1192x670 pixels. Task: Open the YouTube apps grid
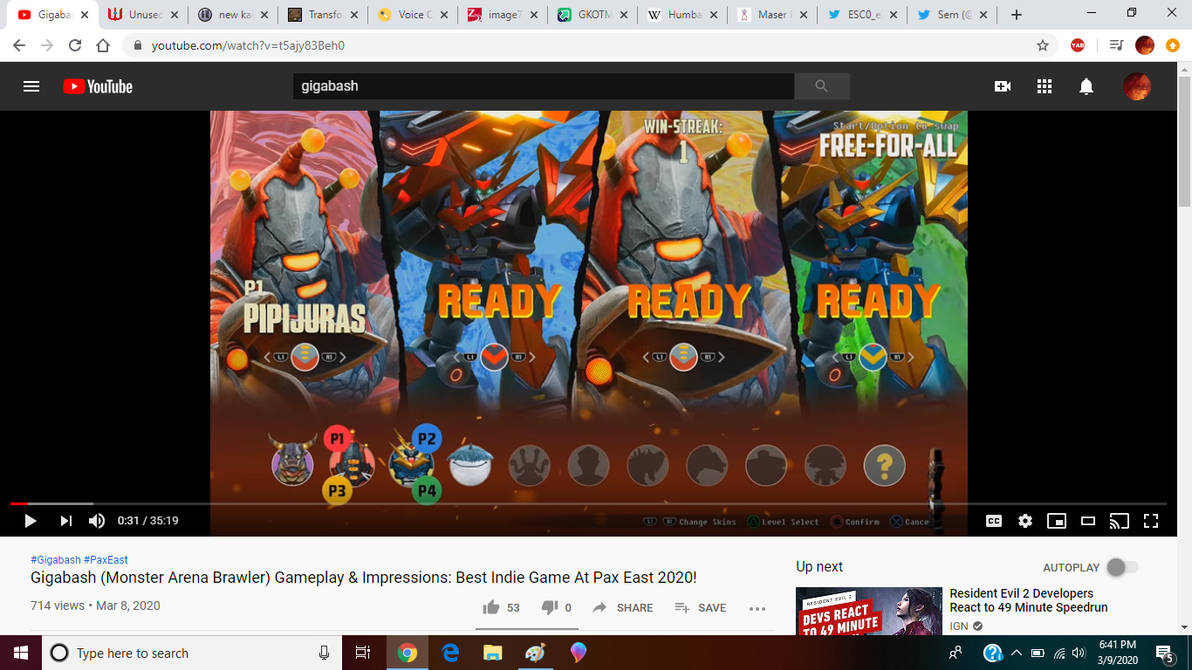click(1045, 87)
